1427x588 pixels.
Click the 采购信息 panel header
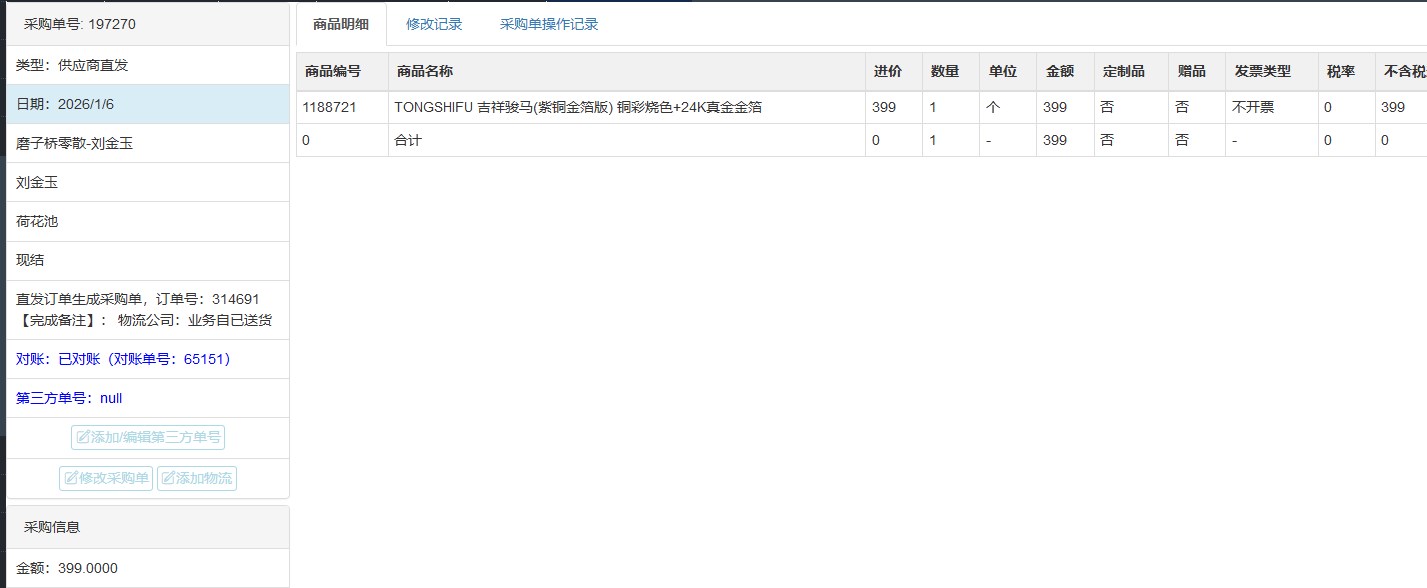(x=52, y=527)
